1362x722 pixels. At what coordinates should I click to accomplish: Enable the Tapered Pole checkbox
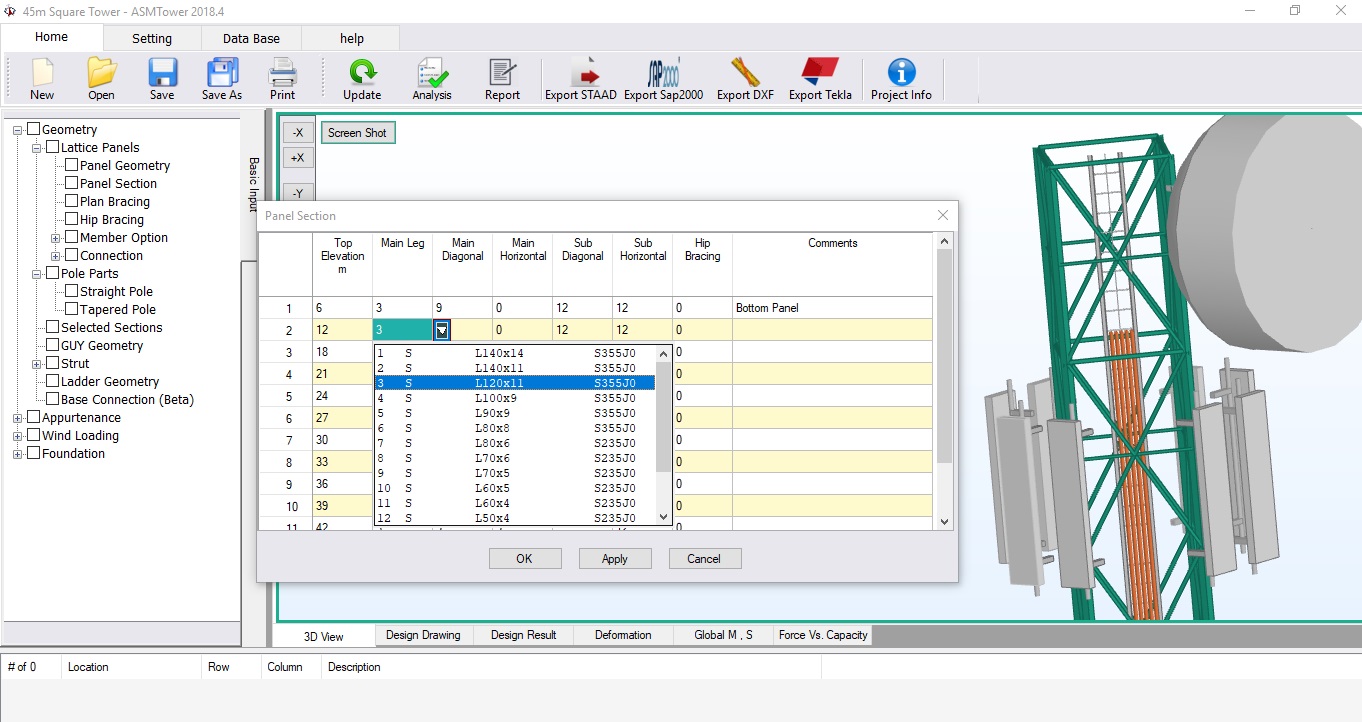(71, 309)
